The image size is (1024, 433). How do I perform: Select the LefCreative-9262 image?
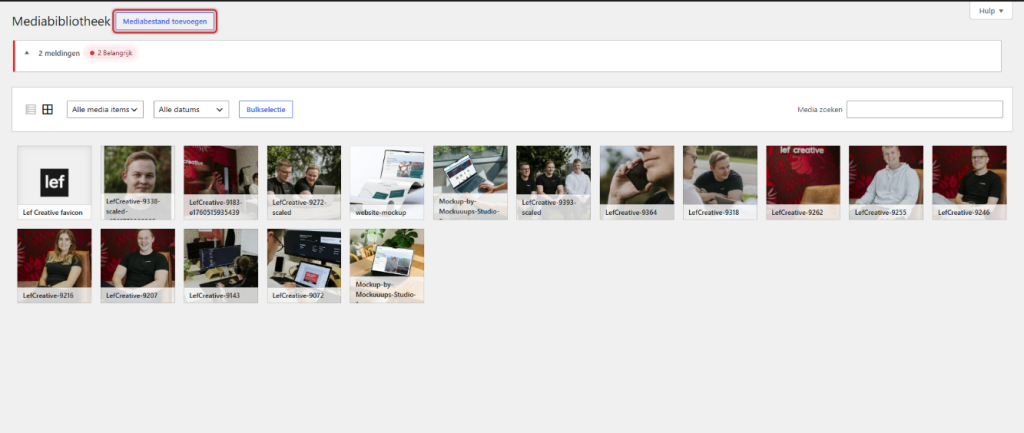(x=803, y=182)
